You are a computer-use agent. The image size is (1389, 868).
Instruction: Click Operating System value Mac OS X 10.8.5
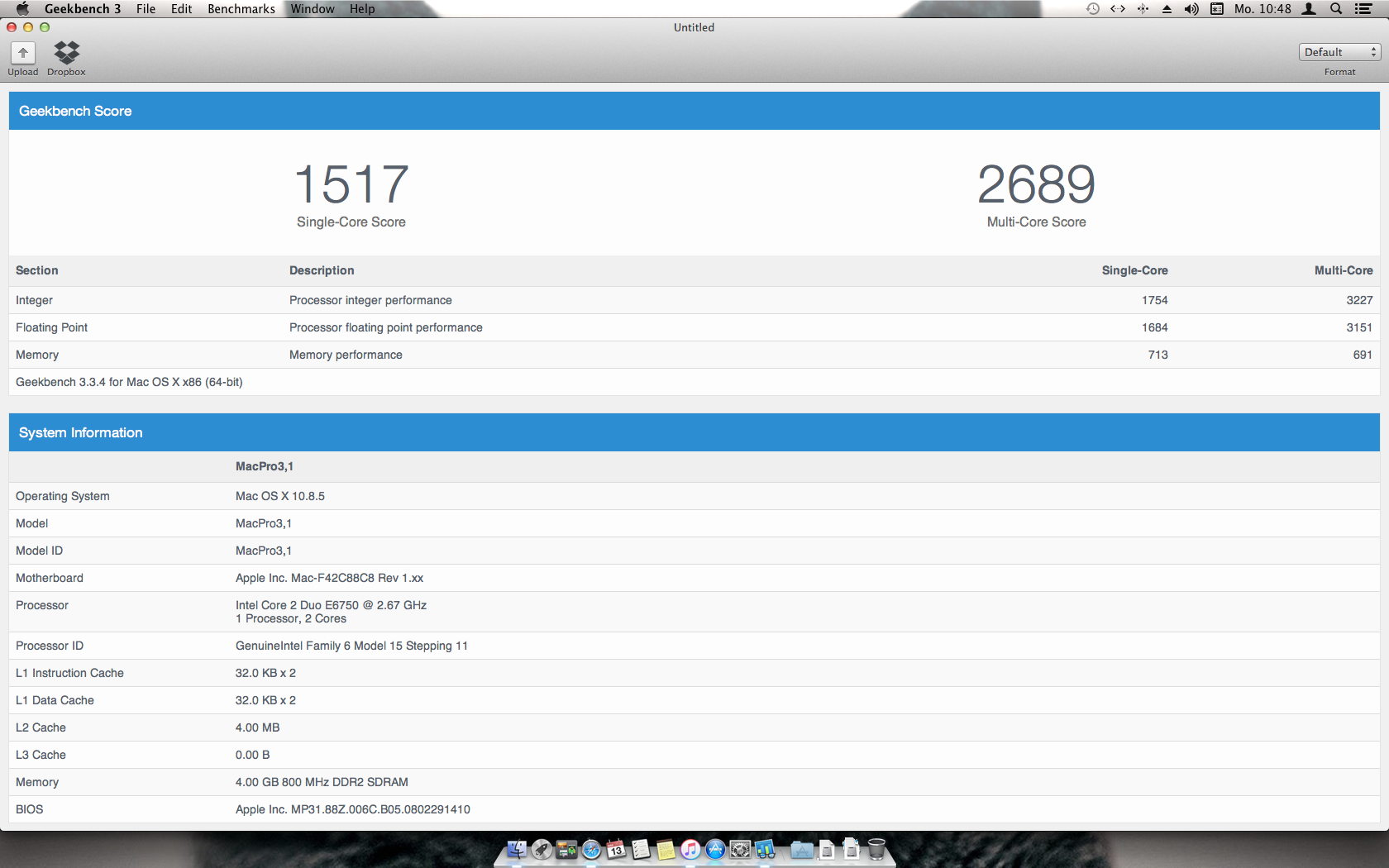pyautogui.click(x=280, y=496)
